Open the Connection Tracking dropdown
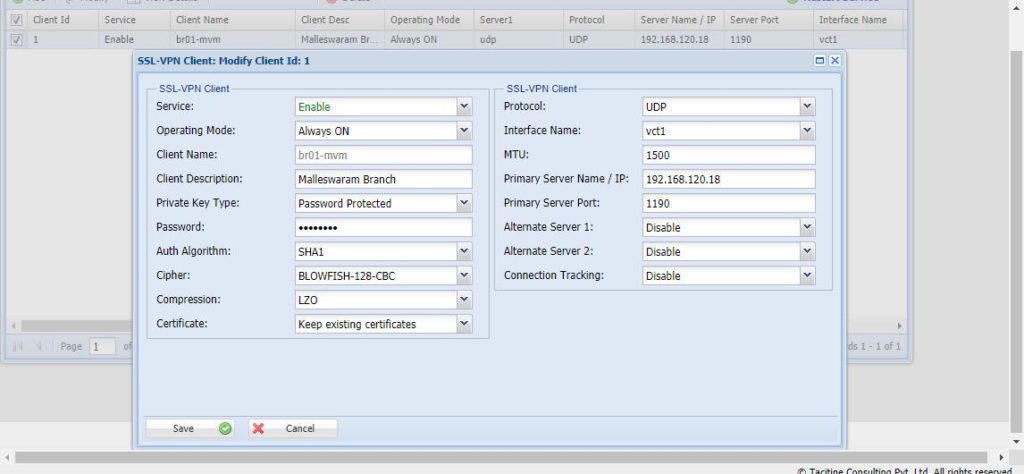 tap(807, 275)
